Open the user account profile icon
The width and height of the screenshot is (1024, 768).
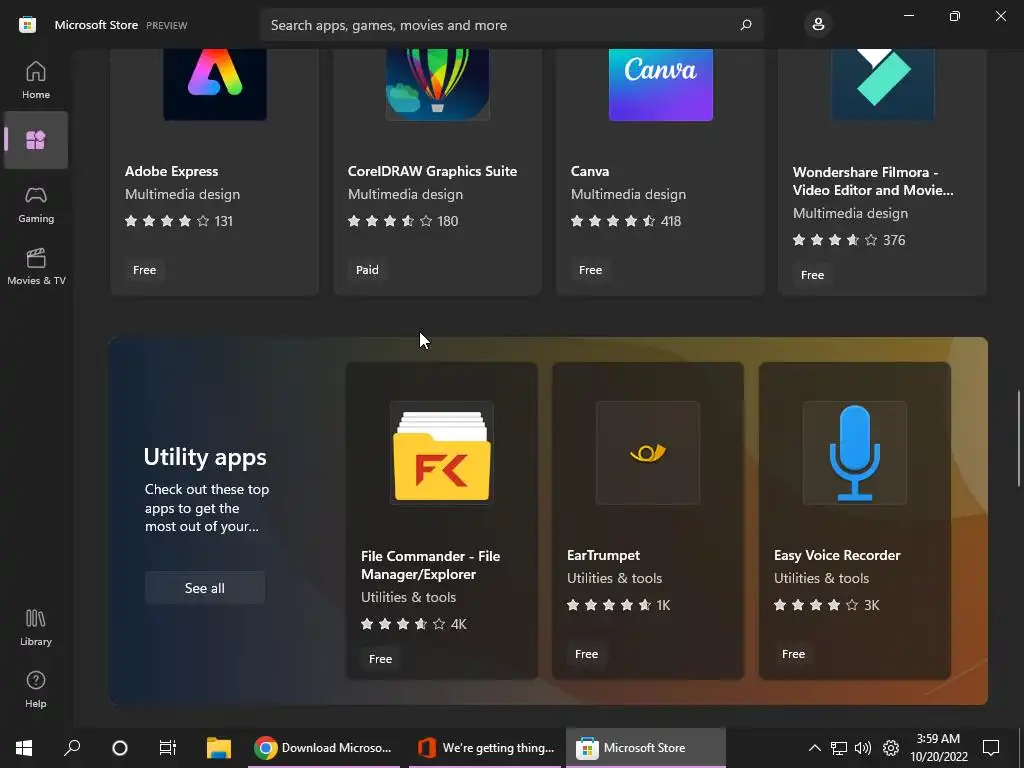click(818, 25)
